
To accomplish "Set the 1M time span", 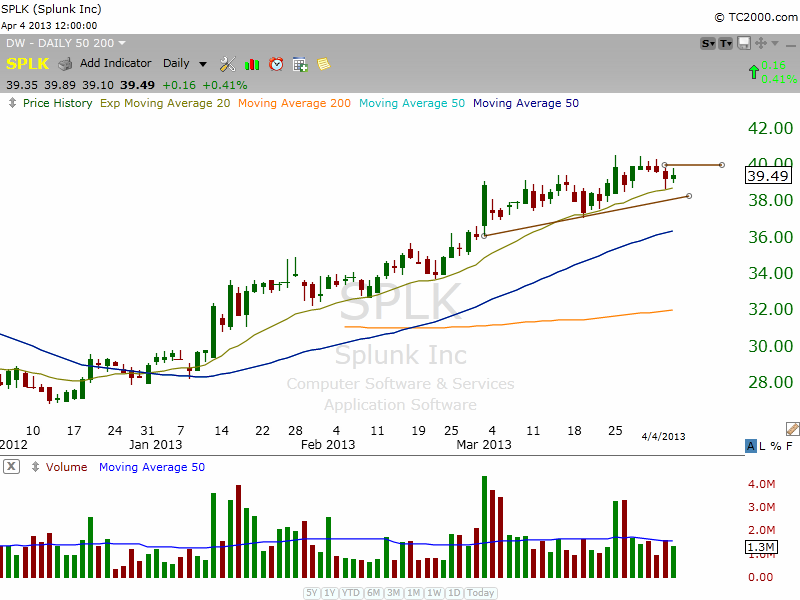I will [414, 593].
